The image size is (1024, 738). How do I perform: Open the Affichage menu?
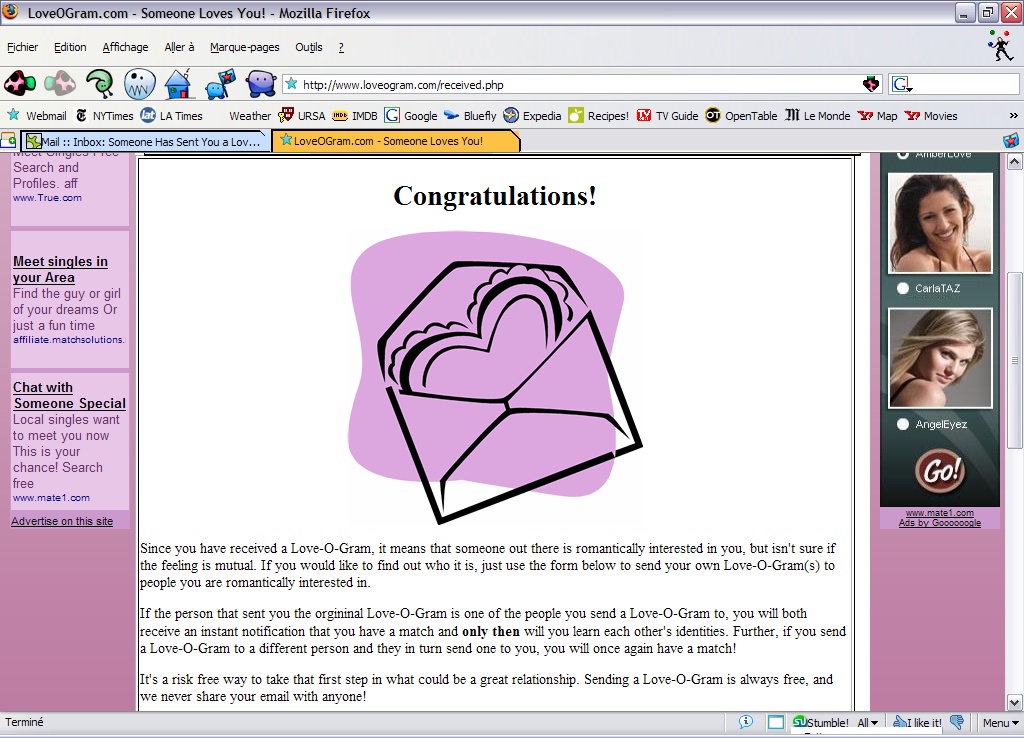point(125,47)
